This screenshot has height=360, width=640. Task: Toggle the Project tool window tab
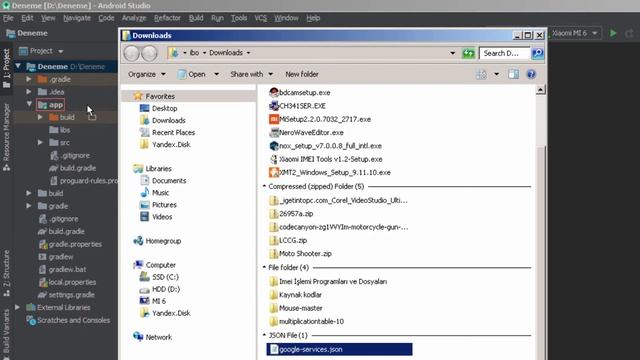pos(6,68)
